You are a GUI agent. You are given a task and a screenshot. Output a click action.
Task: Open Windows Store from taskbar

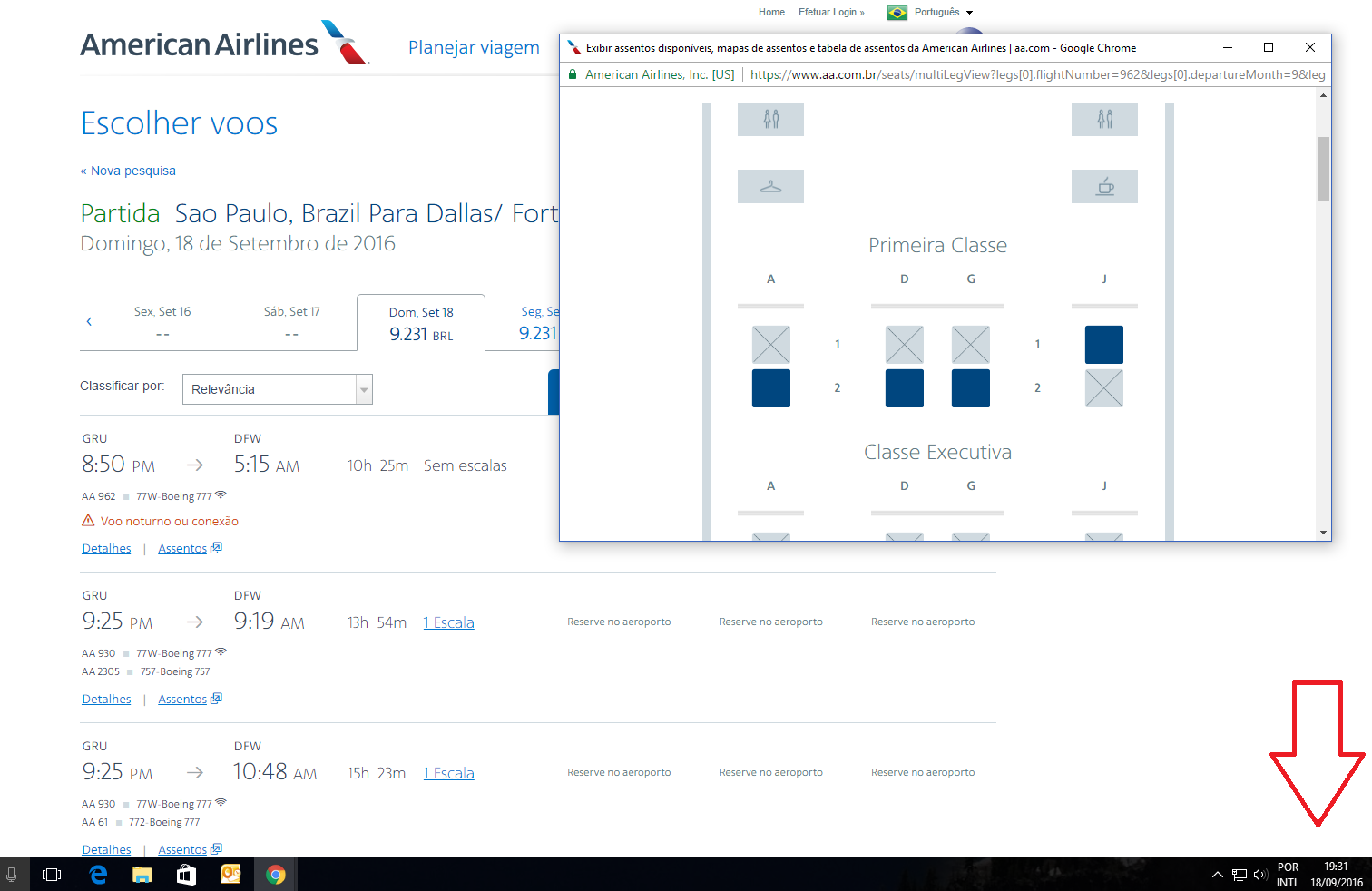pyautogui.click(x=186, y=874)
